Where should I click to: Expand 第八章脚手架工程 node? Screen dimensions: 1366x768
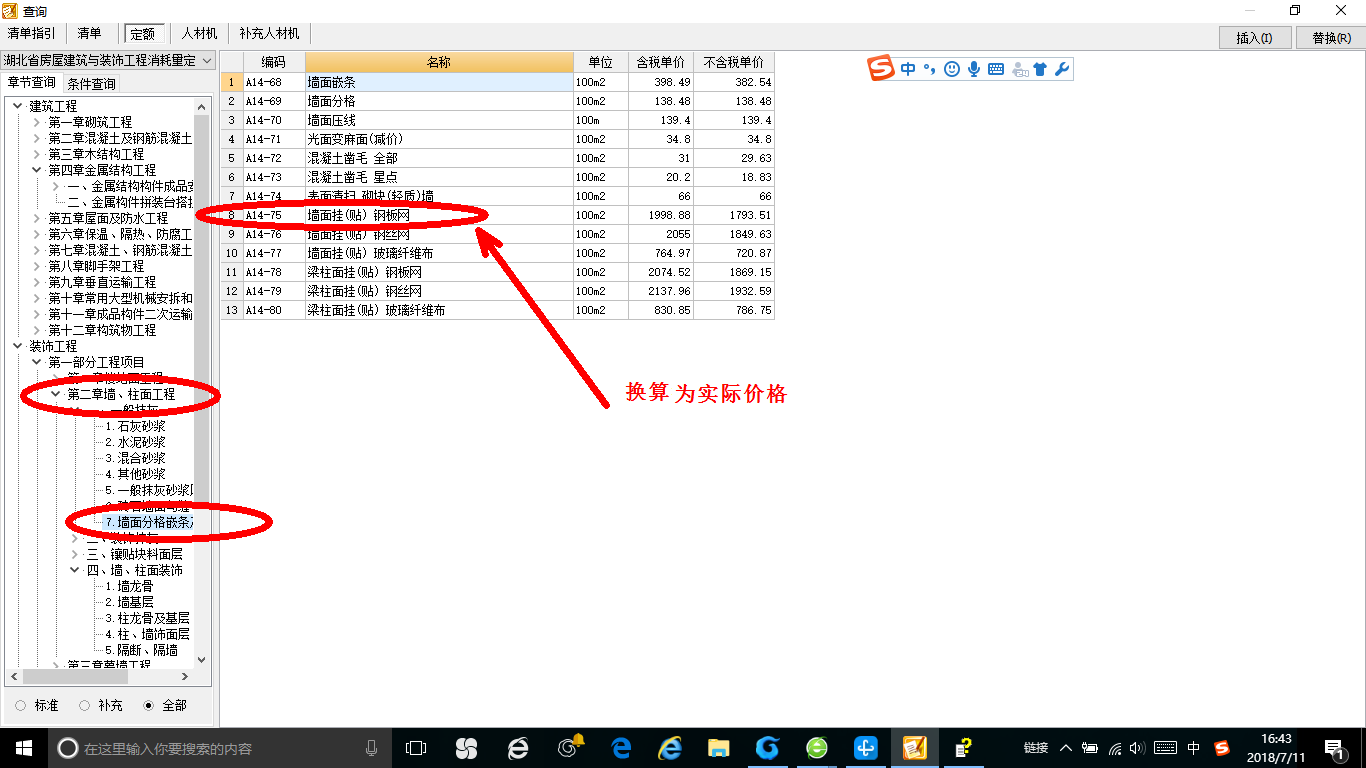point(37,266)
